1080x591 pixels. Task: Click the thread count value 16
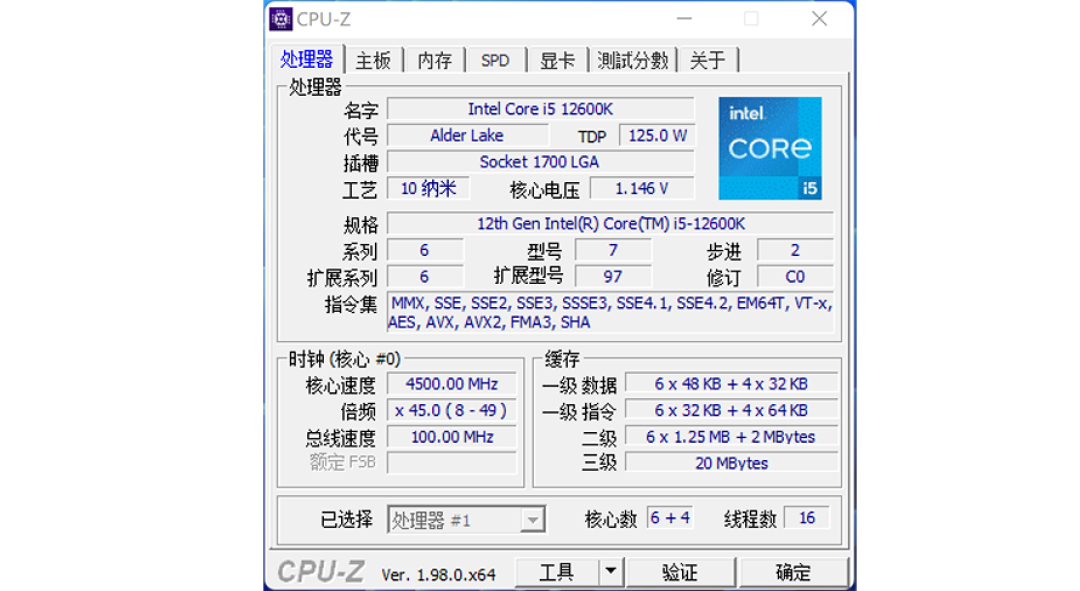click(807, 518)
